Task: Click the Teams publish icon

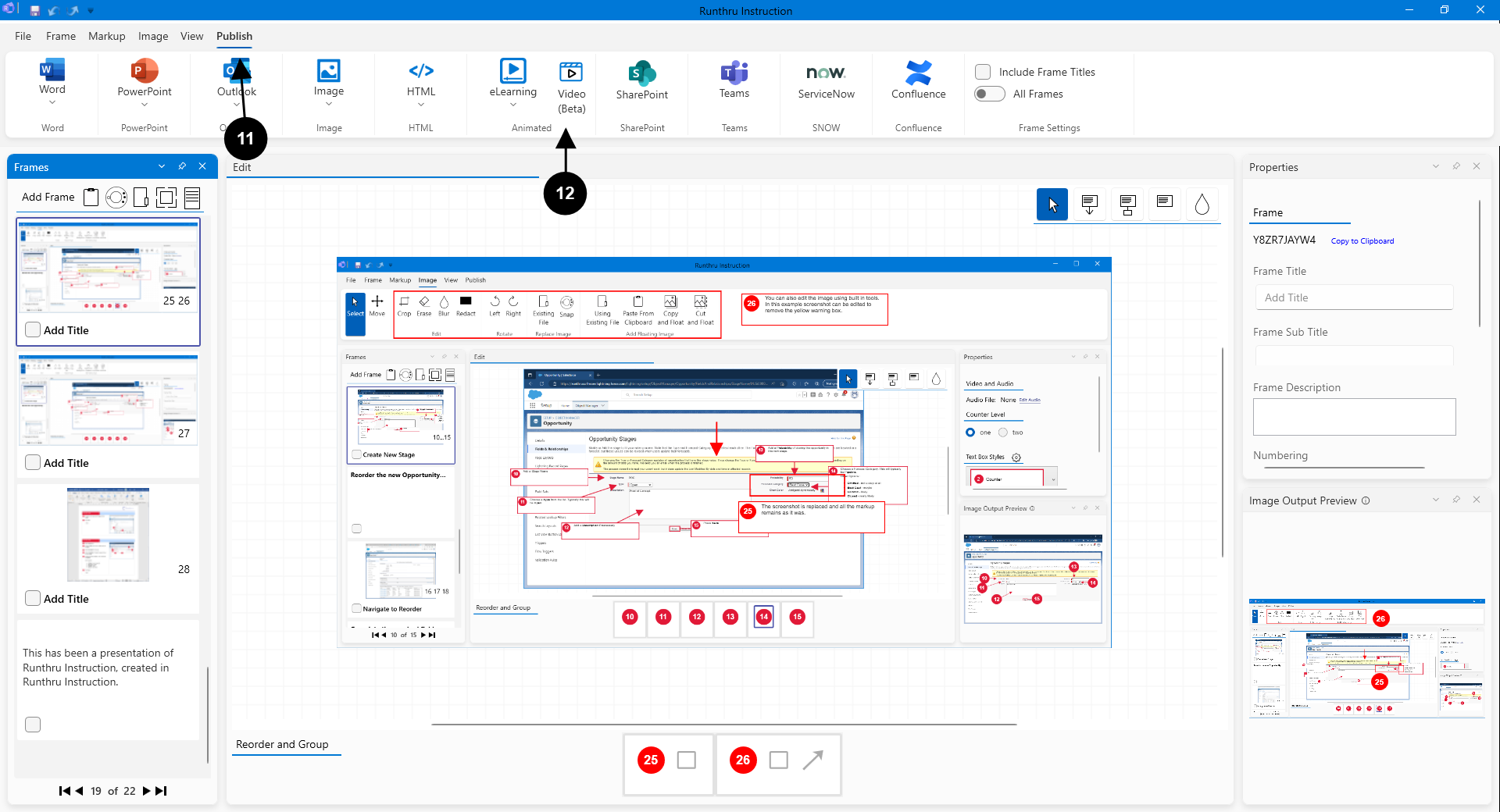Action: (x=734, y=73)
